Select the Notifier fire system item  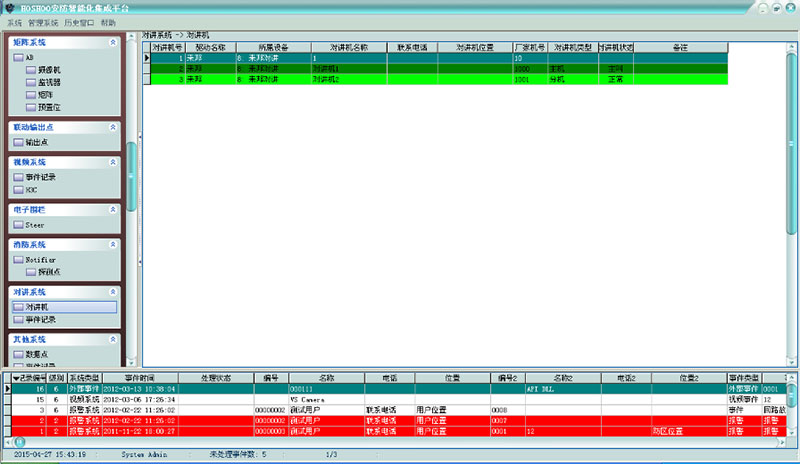coord(40,260)
